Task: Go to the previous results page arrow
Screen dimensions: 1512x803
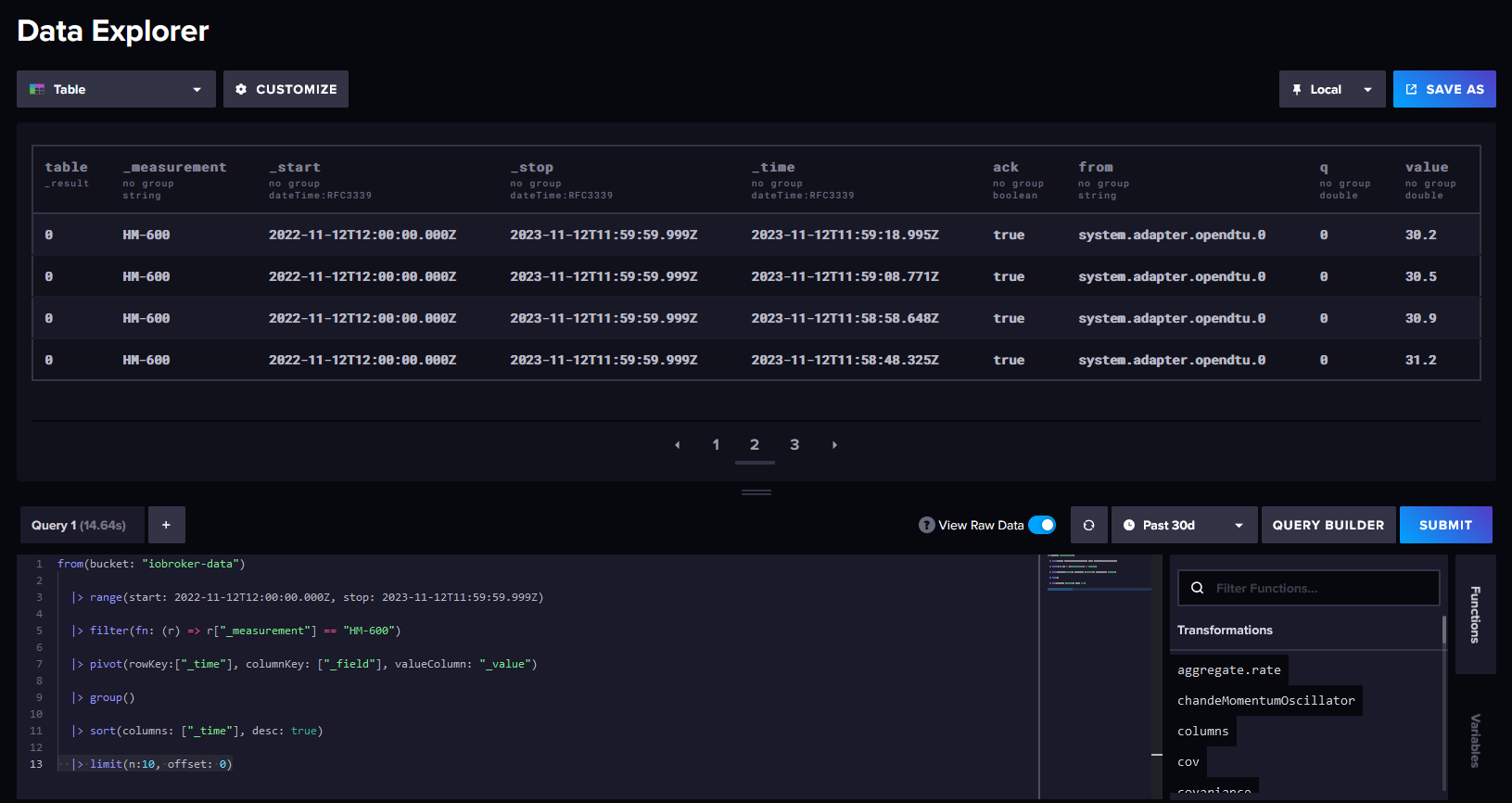Action: click(x=678, y=445)
